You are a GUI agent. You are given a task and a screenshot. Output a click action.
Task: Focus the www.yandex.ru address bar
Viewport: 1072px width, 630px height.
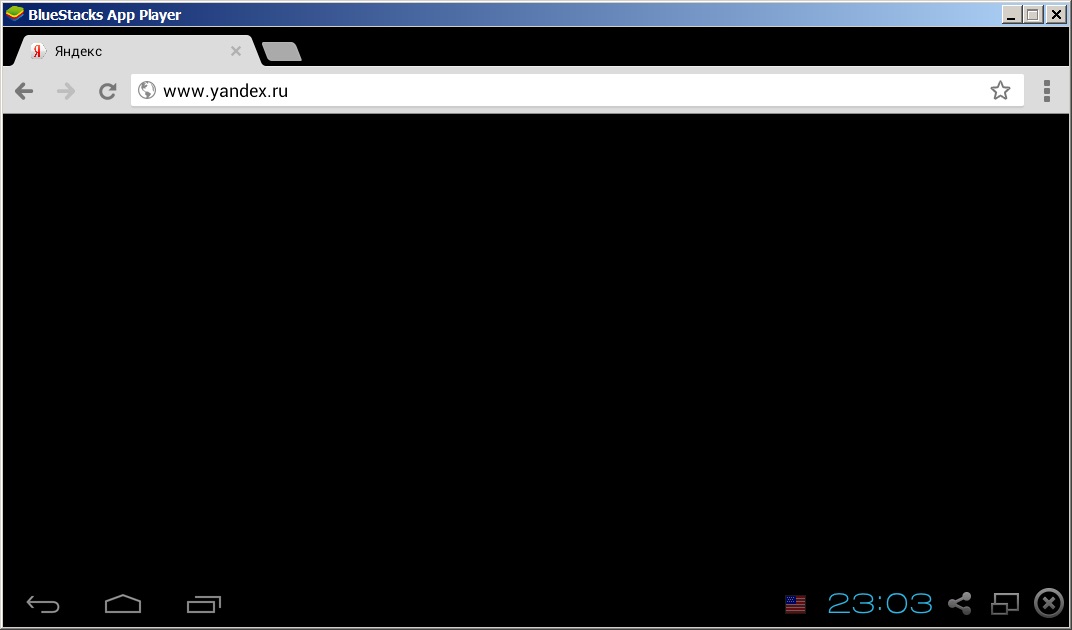click(560, 91)
